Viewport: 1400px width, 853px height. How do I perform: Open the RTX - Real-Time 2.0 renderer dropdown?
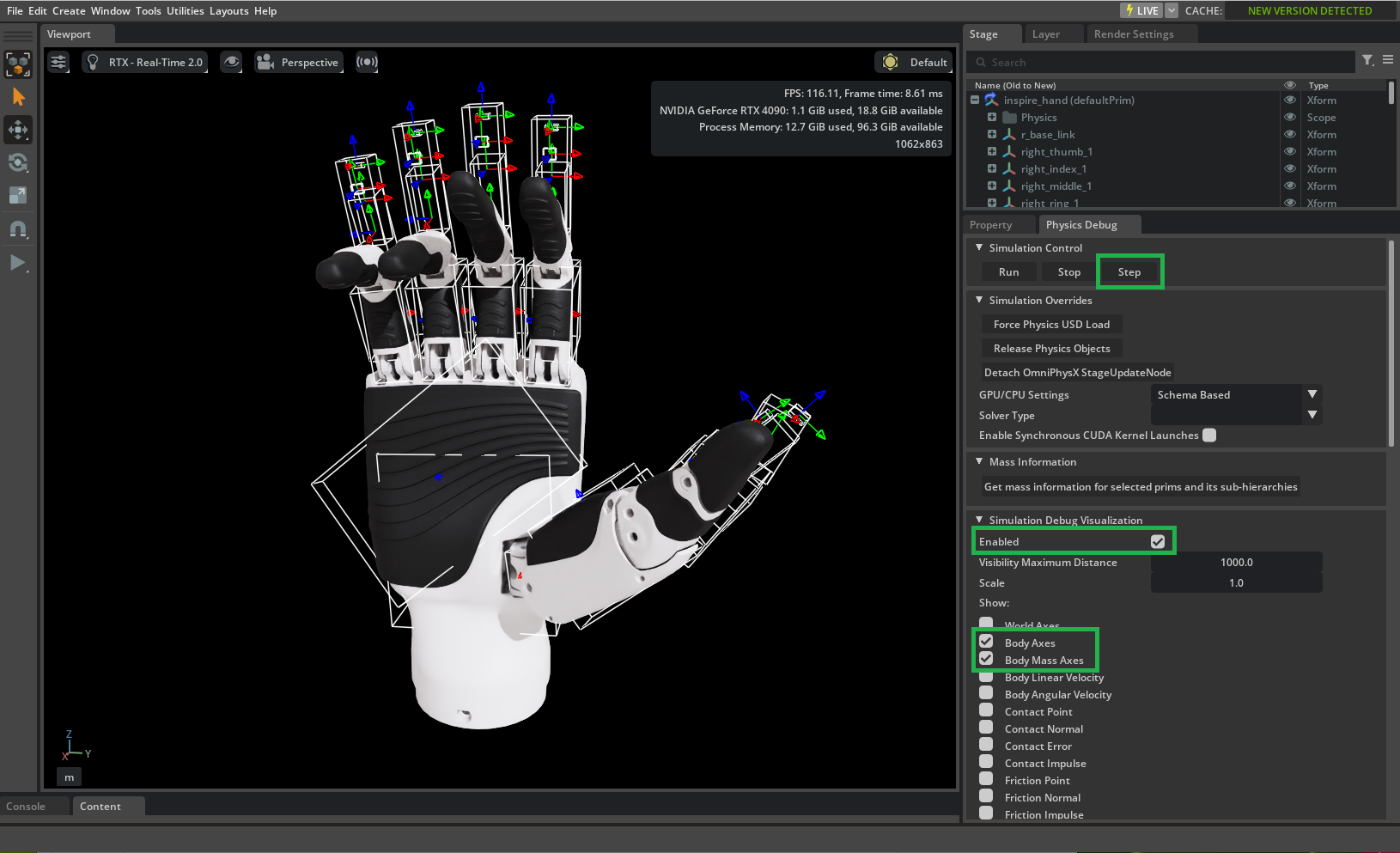[x=144, y=62]
